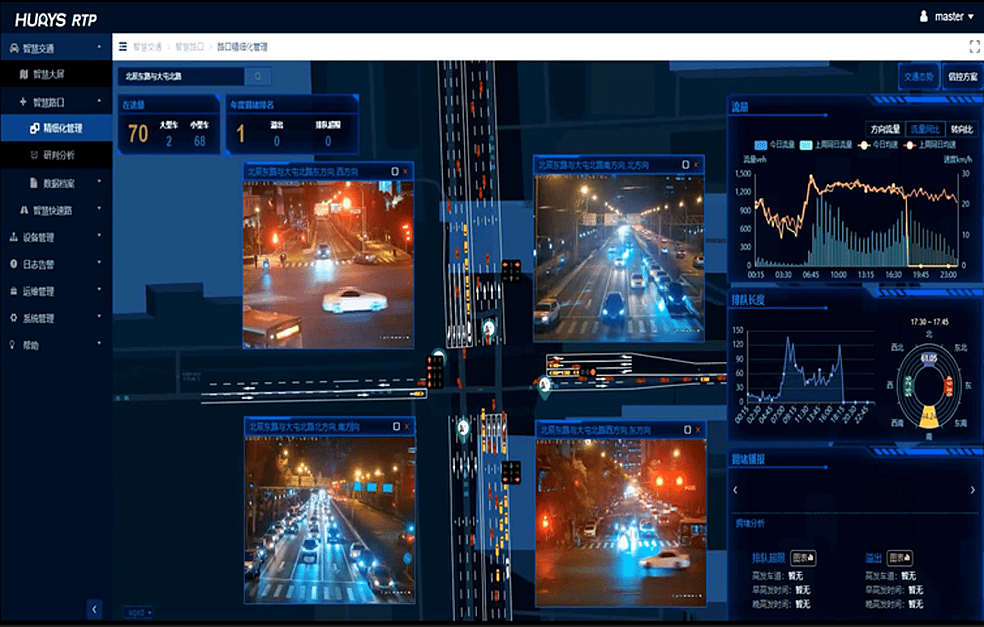Image resolution: width=984 pixels, height=627 pixels.
Task: Switch to the 方向流量 chart tab
Action: point(884,129)
